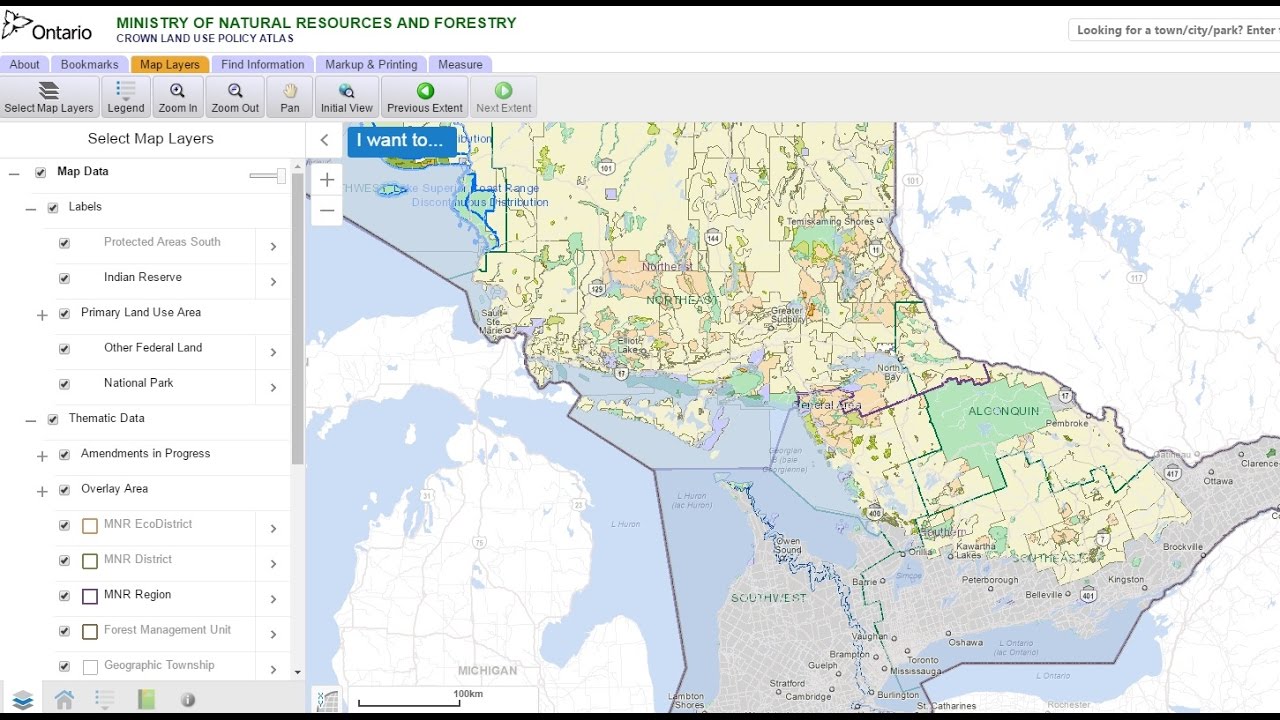Collapse side panel with left chevron
The image size is (1280, 720).
point(324,140)
